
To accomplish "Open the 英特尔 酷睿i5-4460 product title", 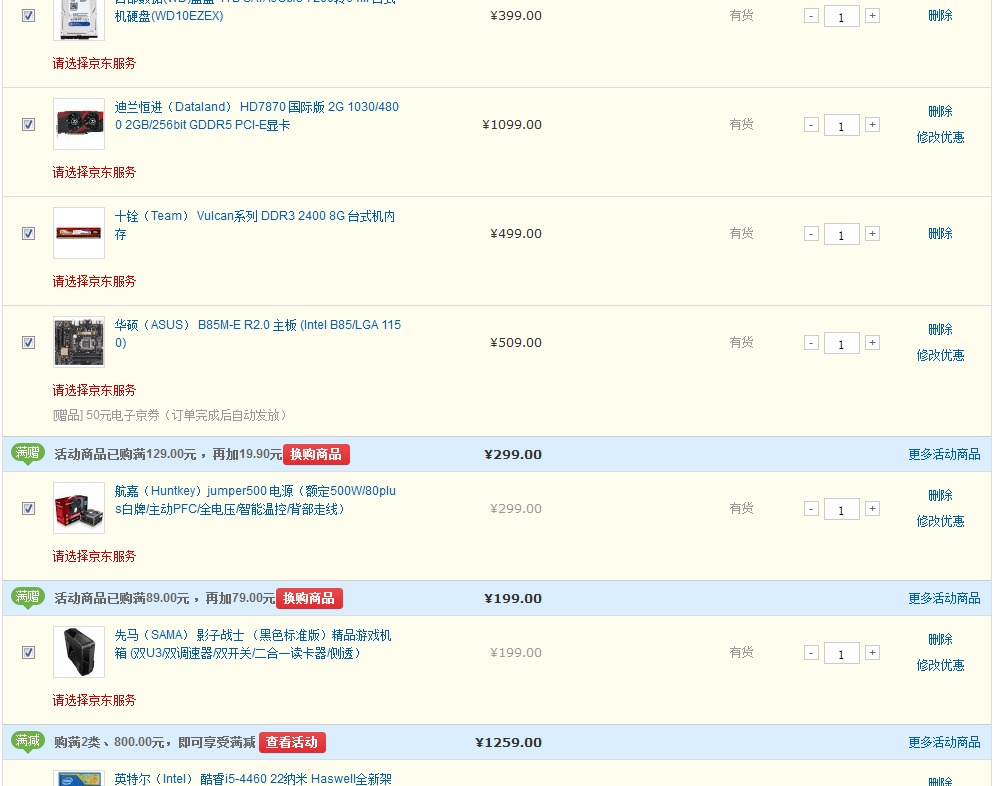I will pos(253,779).
